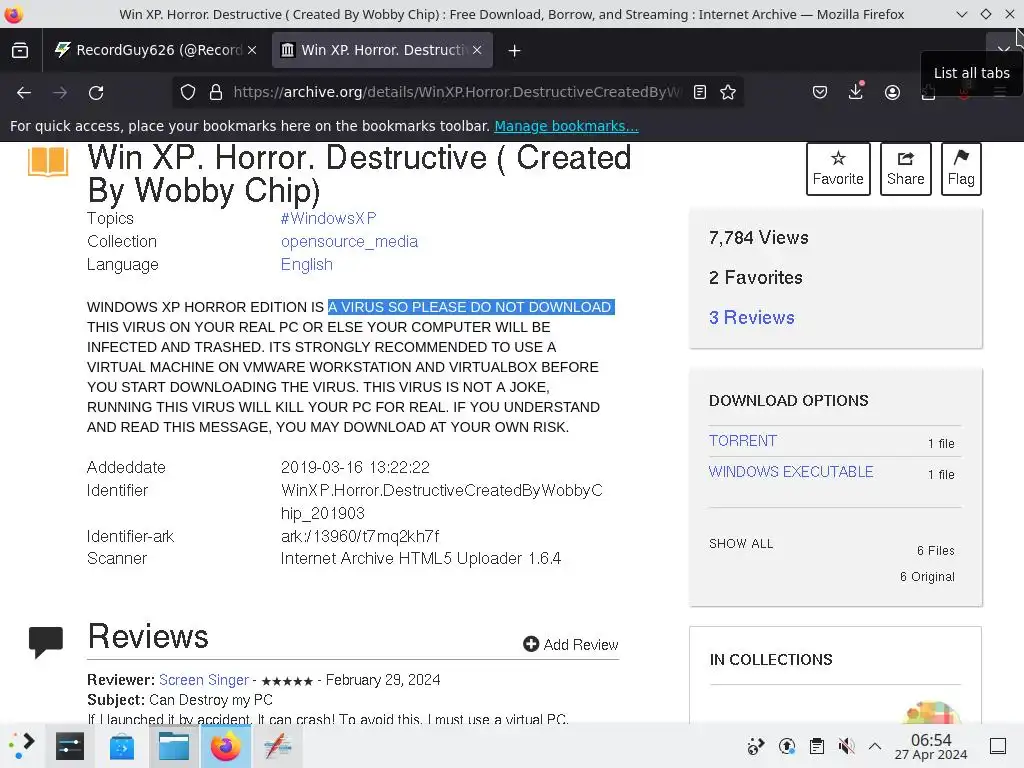The image size is (1024, 768).
Task: Switch to RecordGuy626 tab
Action: (x=155, y=50)
